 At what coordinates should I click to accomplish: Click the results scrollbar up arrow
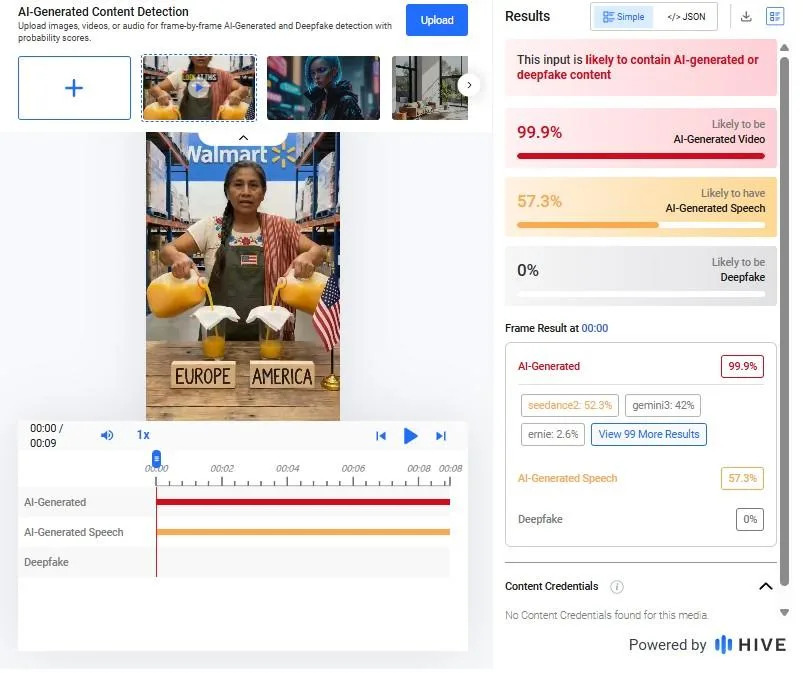click(x=784, y=48)
